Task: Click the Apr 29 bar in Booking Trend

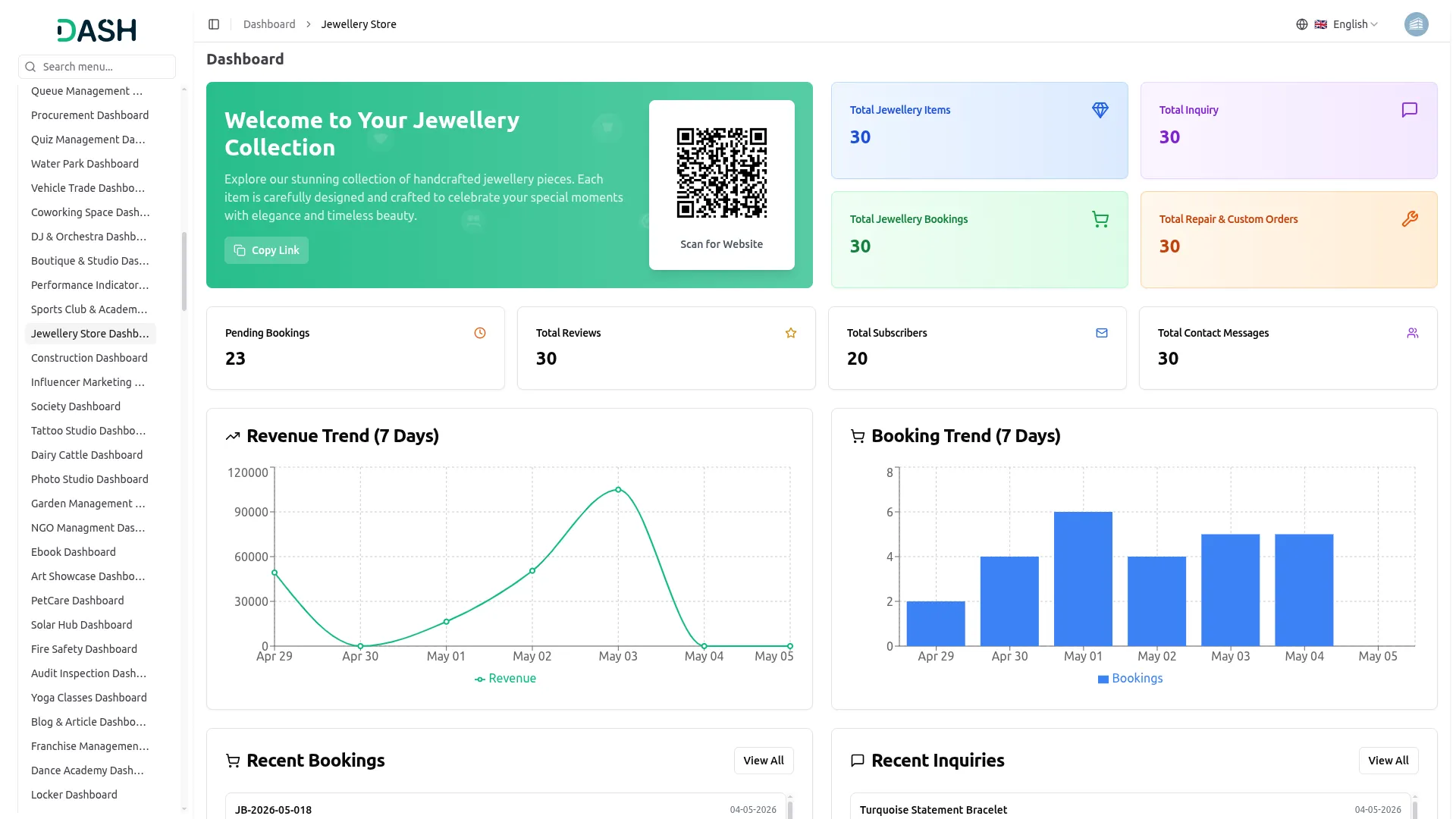Action: coord(936,623)
